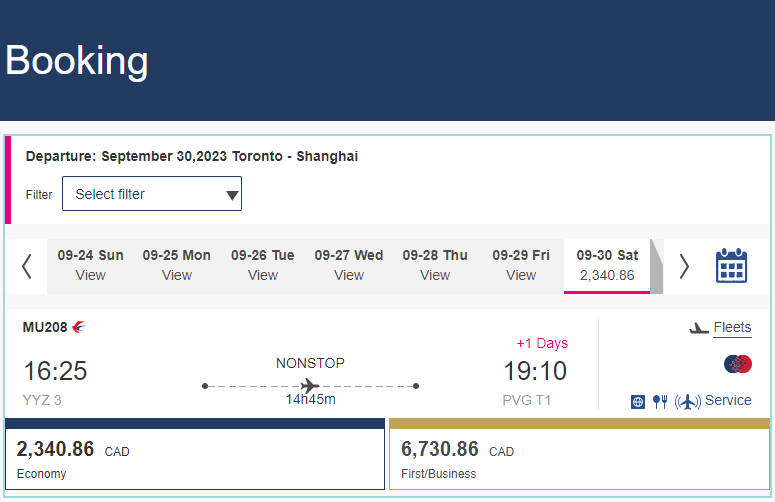Select the 09-30 Sat 2,340.86 tab

coord(607,266)
